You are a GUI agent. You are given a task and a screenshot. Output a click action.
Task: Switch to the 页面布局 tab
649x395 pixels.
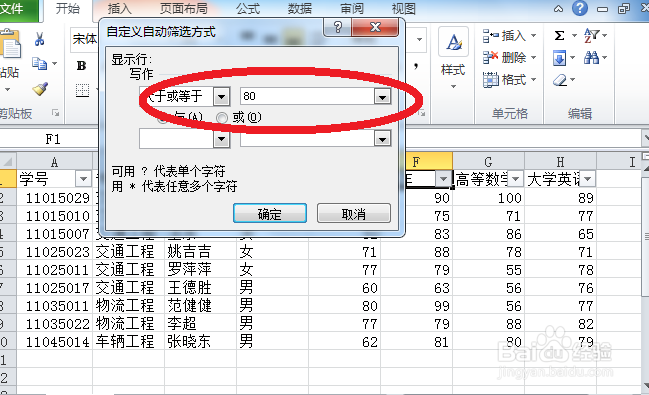[x=184, y=9]
